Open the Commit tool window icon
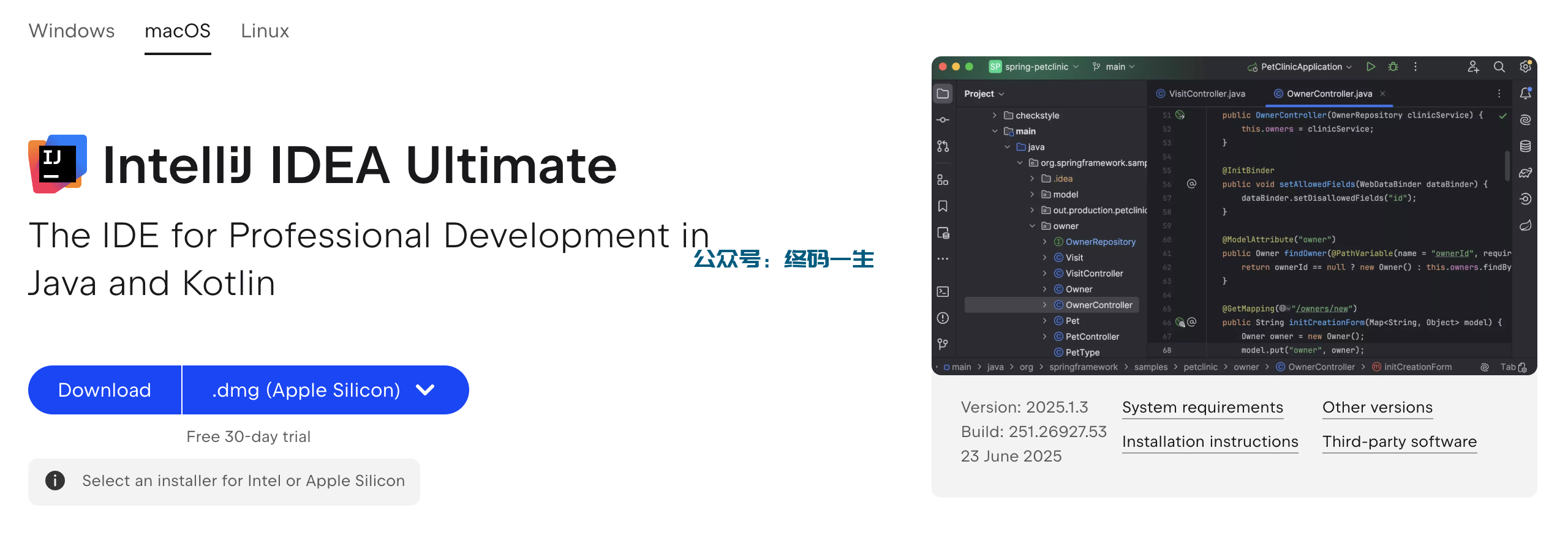The image size is (1568, 535). [943, 120]
